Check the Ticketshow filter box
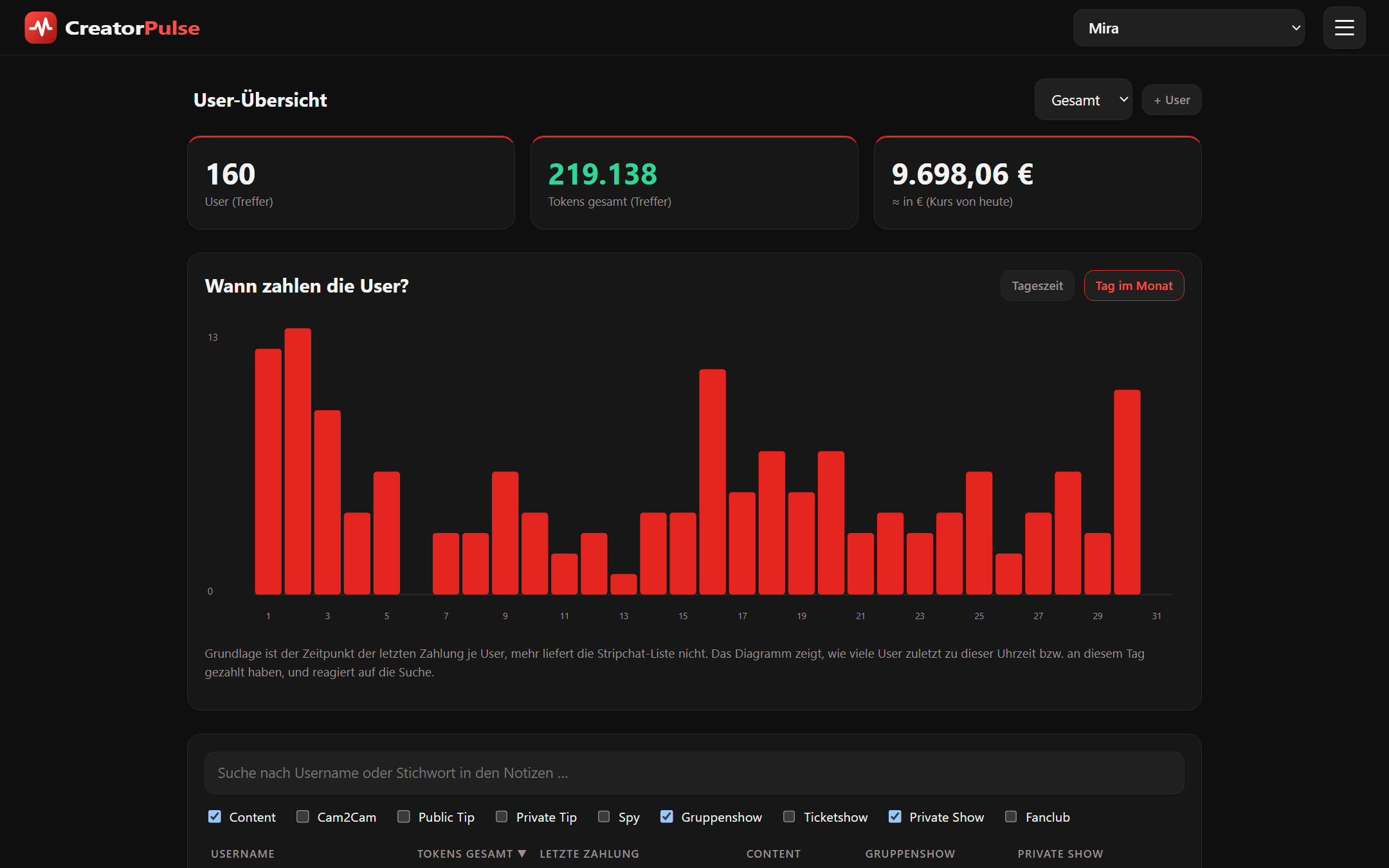Viewport: 1389px width, 868px height. (789, 817)
